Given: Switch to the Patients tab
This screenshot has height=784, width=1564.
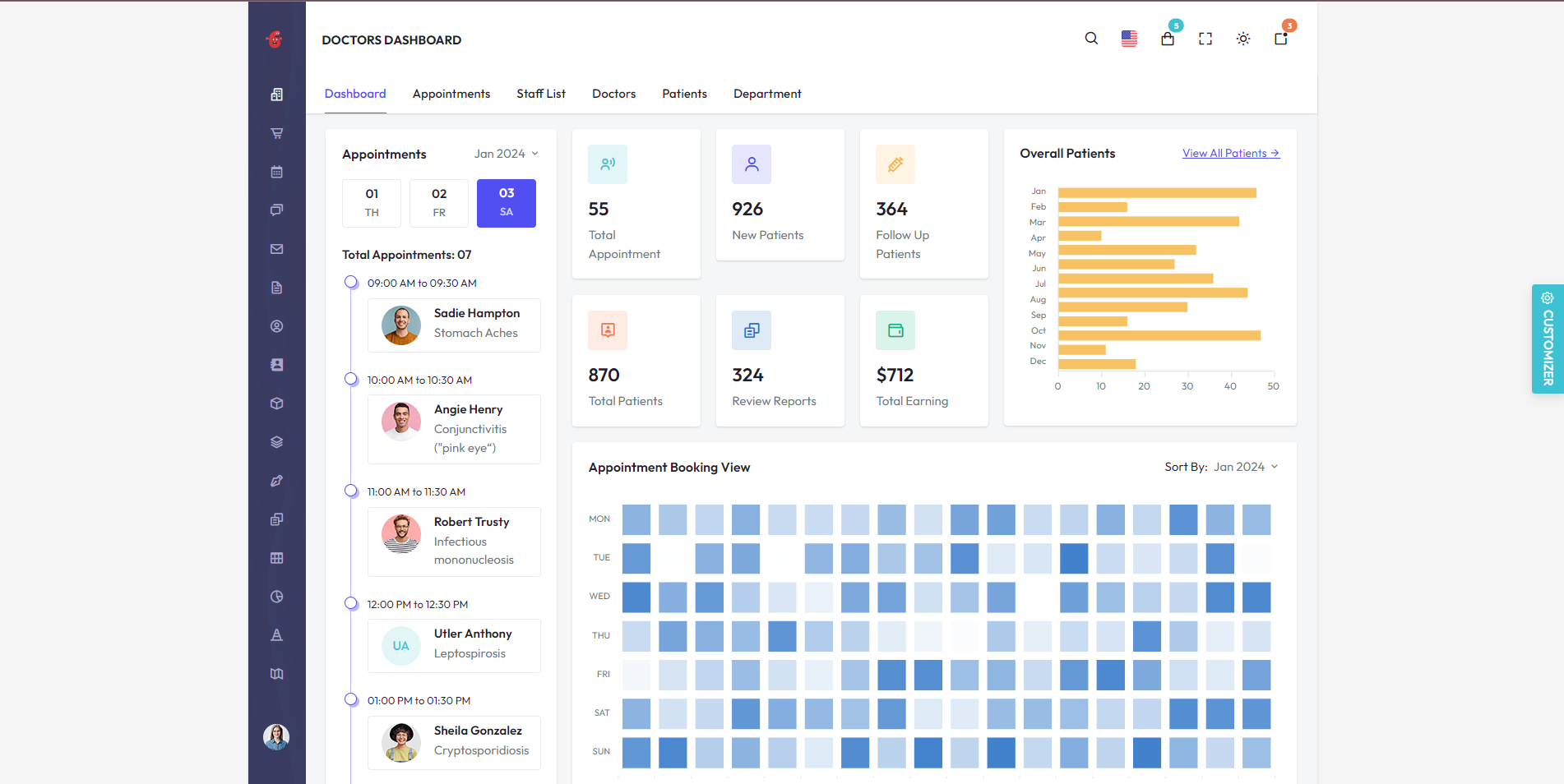Looking at the screenshot, I should tap(685, 94).
